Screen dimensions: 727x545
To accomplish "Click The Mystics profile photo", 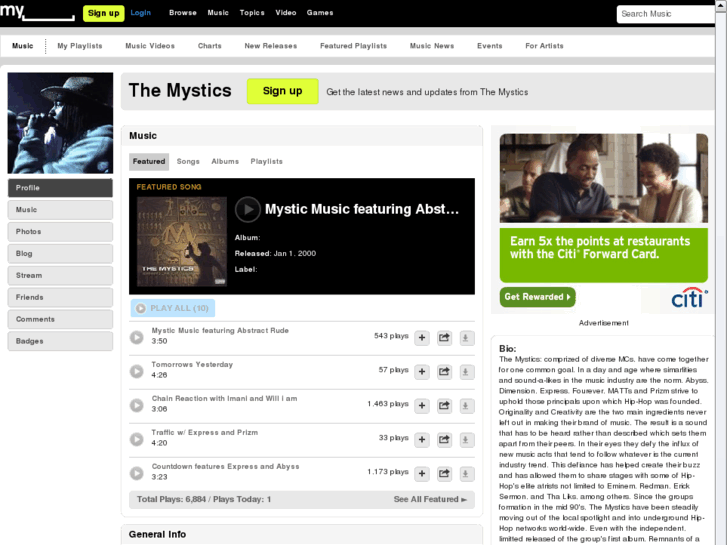I will tap(60, 123).
